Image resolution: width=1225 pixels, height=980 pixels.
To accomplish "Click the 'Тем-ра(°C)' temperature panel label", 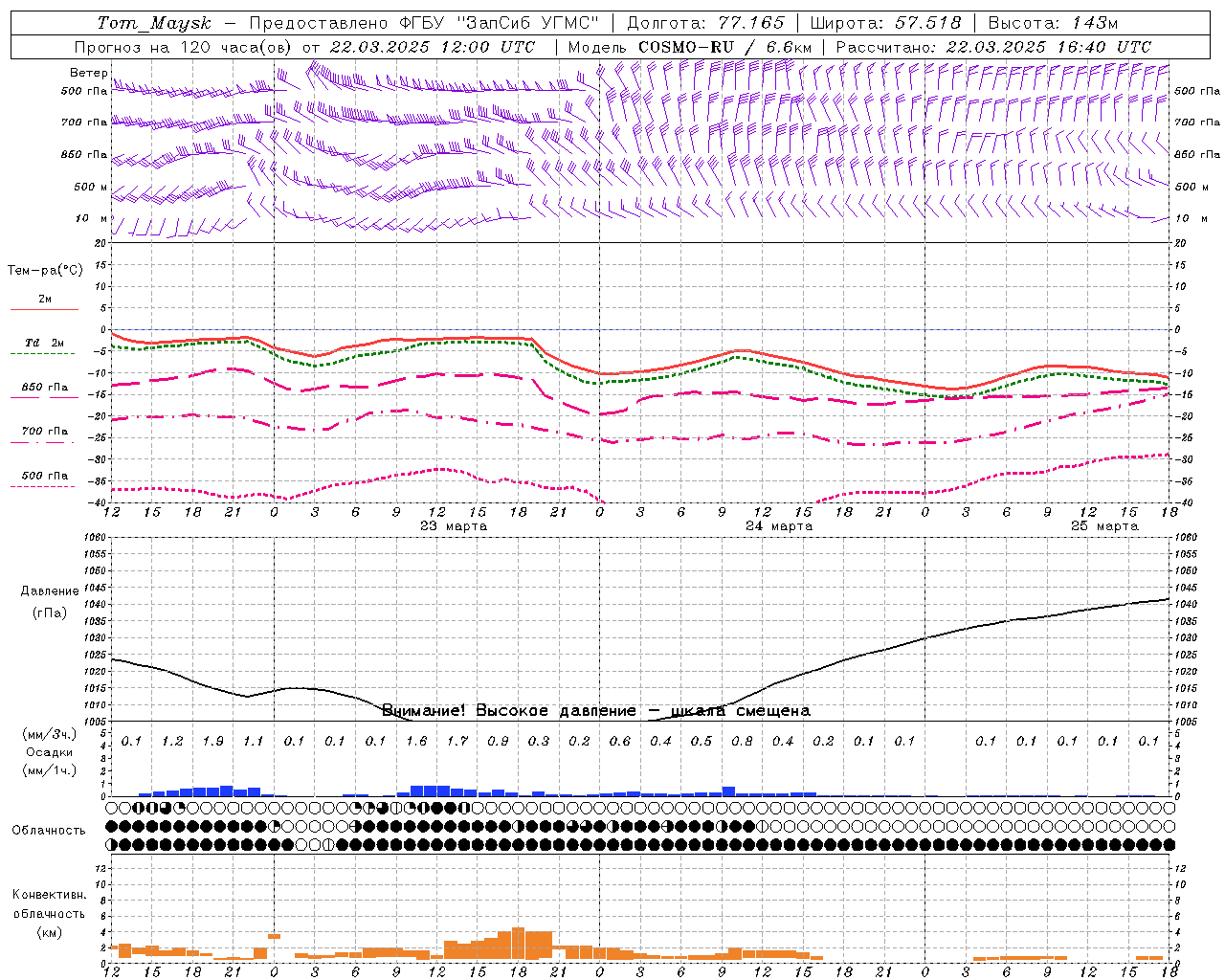I will click(x=45, y=271).
